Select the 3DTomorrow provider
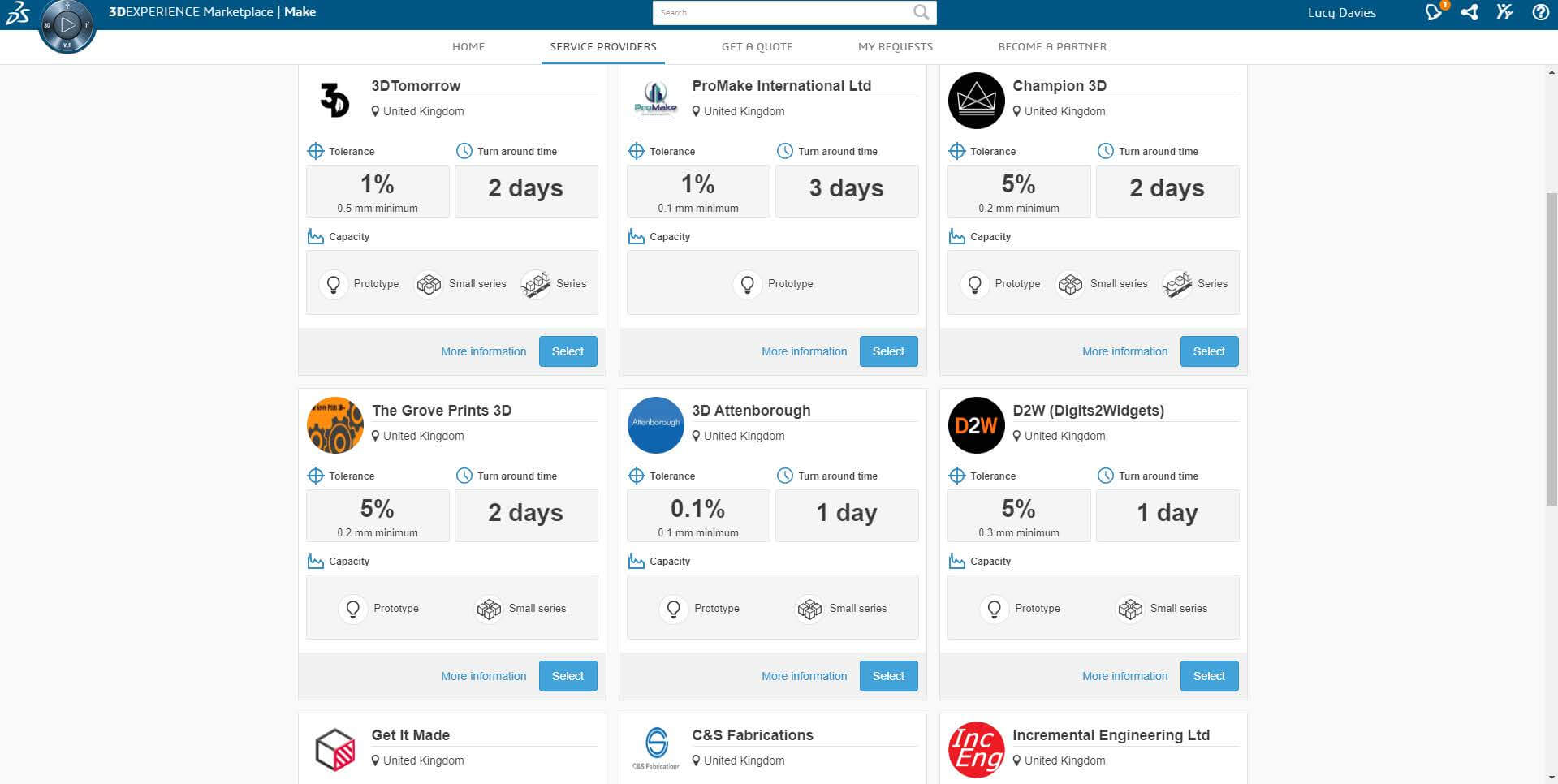This screenshot has height=784, width=1558. (568, 351)
